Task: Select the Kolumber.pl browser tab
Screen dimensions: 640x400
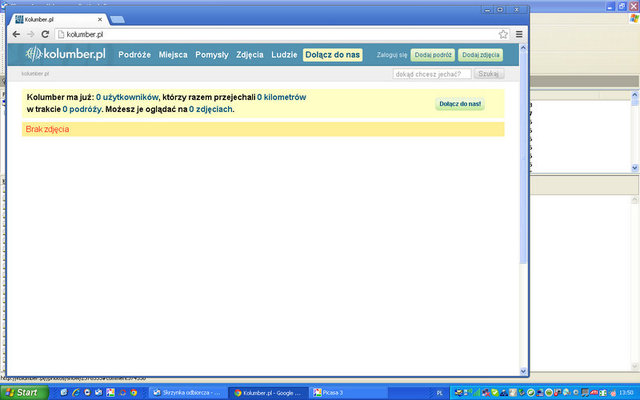Action: (57, 19)
